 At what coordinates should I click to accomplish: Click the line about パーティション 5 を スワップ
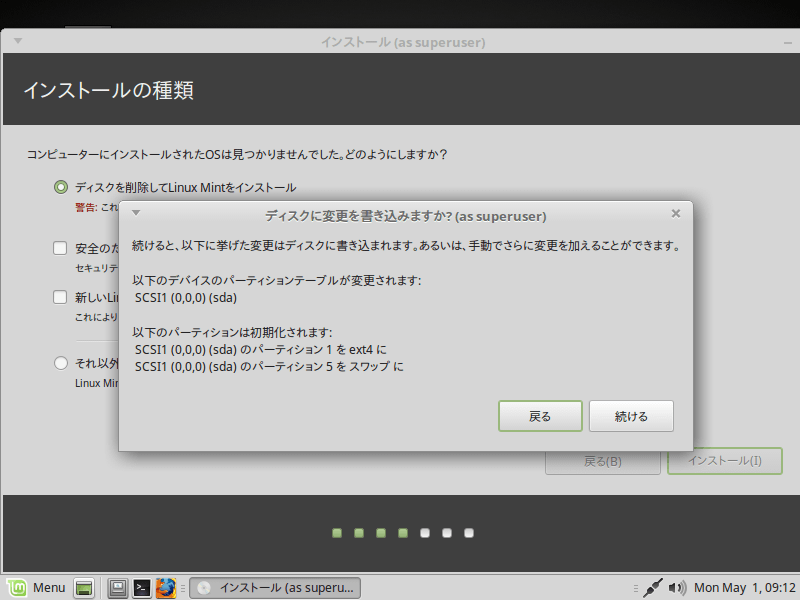269,366
